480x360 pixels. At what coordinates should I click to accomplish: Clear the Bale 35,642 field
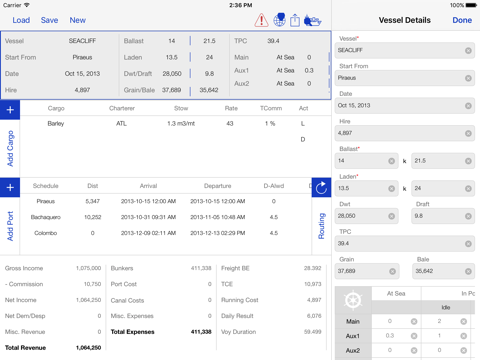coord(468,271)
